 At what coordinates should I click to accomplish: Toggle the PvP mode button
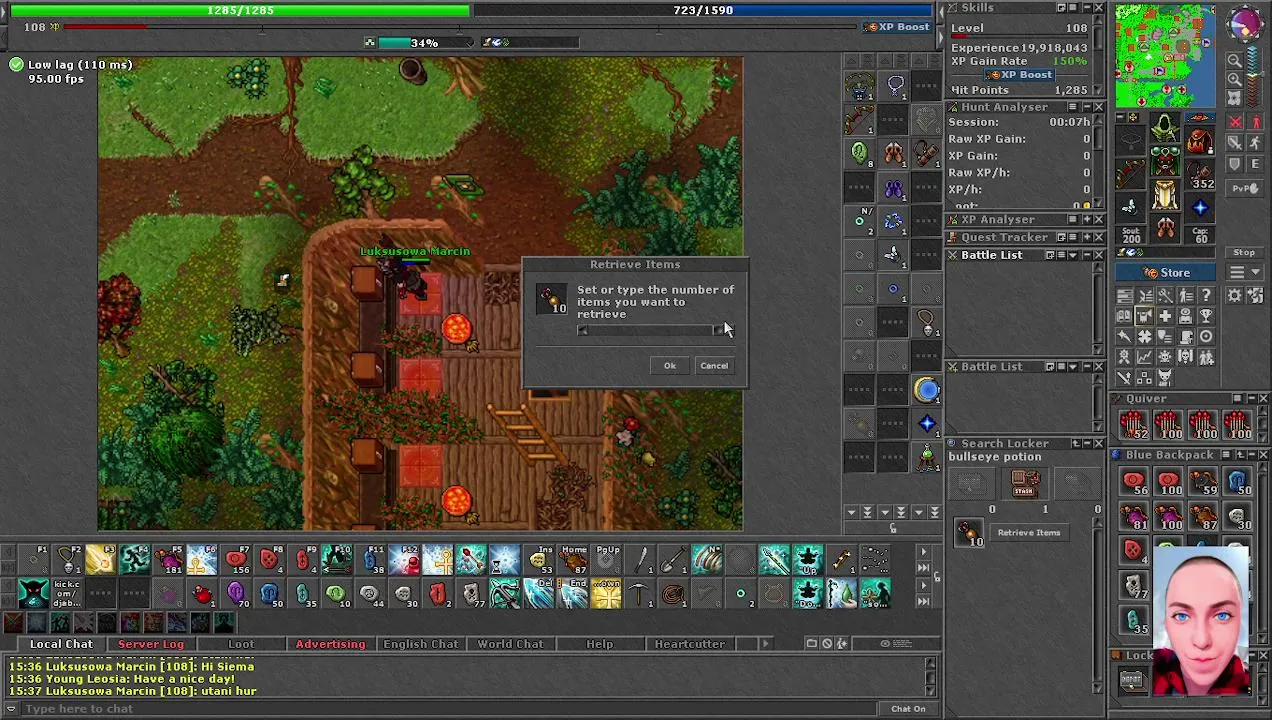tap(1244, 188)
